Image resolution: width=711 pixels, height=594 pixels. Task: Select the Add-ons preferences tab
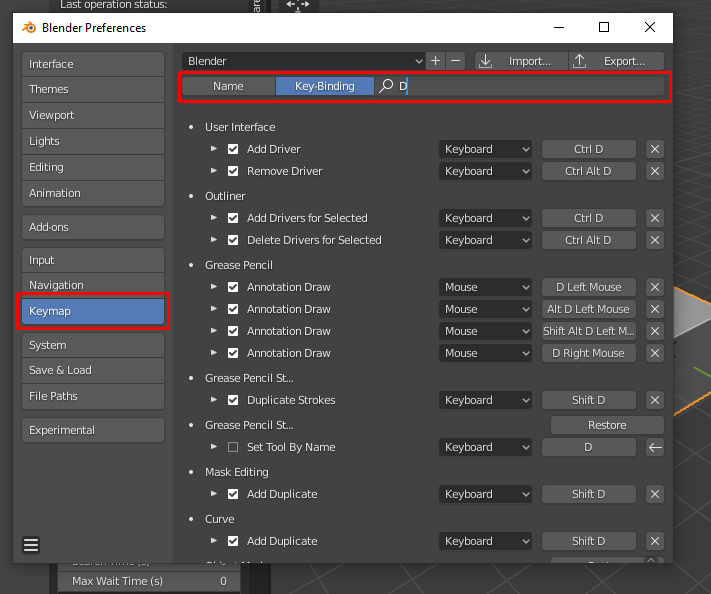pyautogui.click(x=93, y=227)
